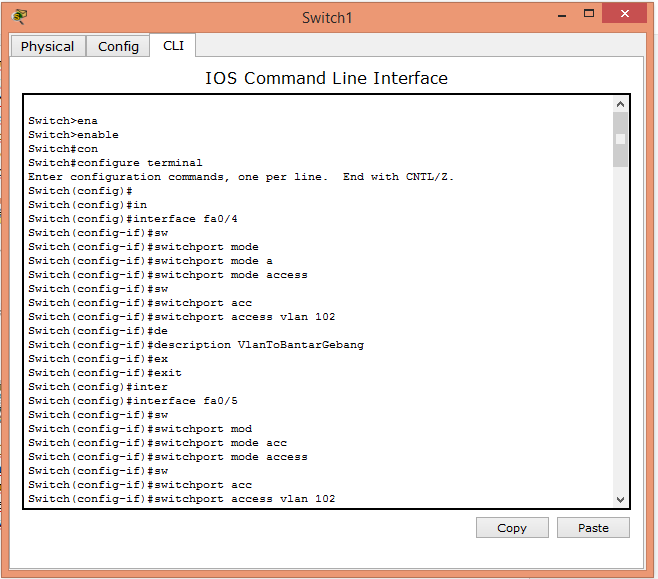The width and height of the screenshot is (658, 579).
Task: Switch to the Config tab
Action: (x=118, y=46)
